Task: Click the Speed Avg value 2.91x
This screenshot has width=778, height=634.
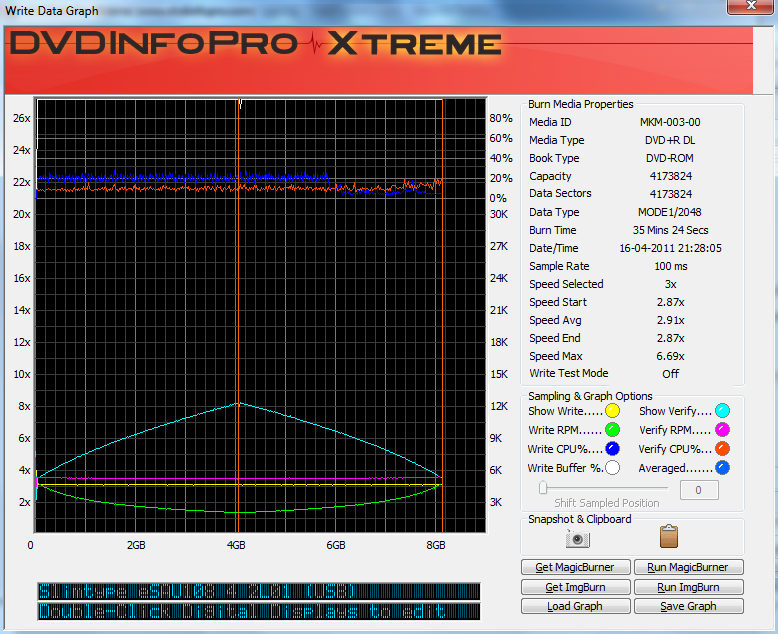Action: tap(671, 320)
